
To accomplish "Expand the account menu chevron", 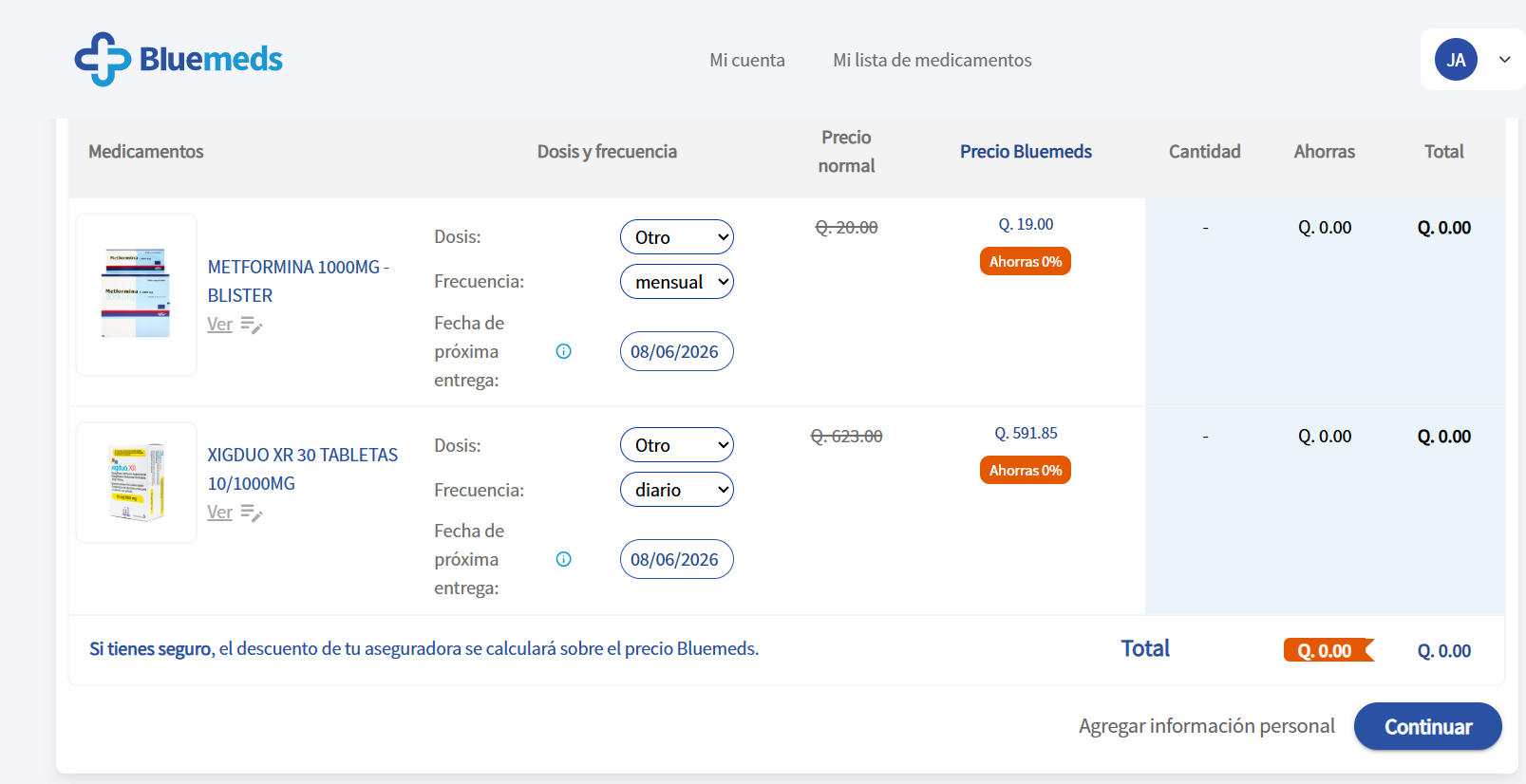I will [1505, 60].
